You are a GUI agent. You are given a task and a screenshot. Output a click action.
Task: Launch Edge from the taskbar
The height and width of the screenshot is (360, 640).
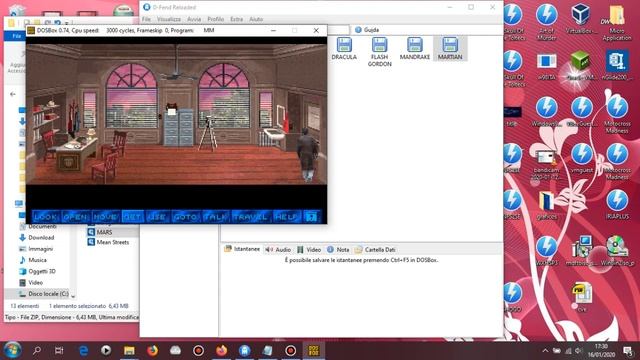point(83,350)
